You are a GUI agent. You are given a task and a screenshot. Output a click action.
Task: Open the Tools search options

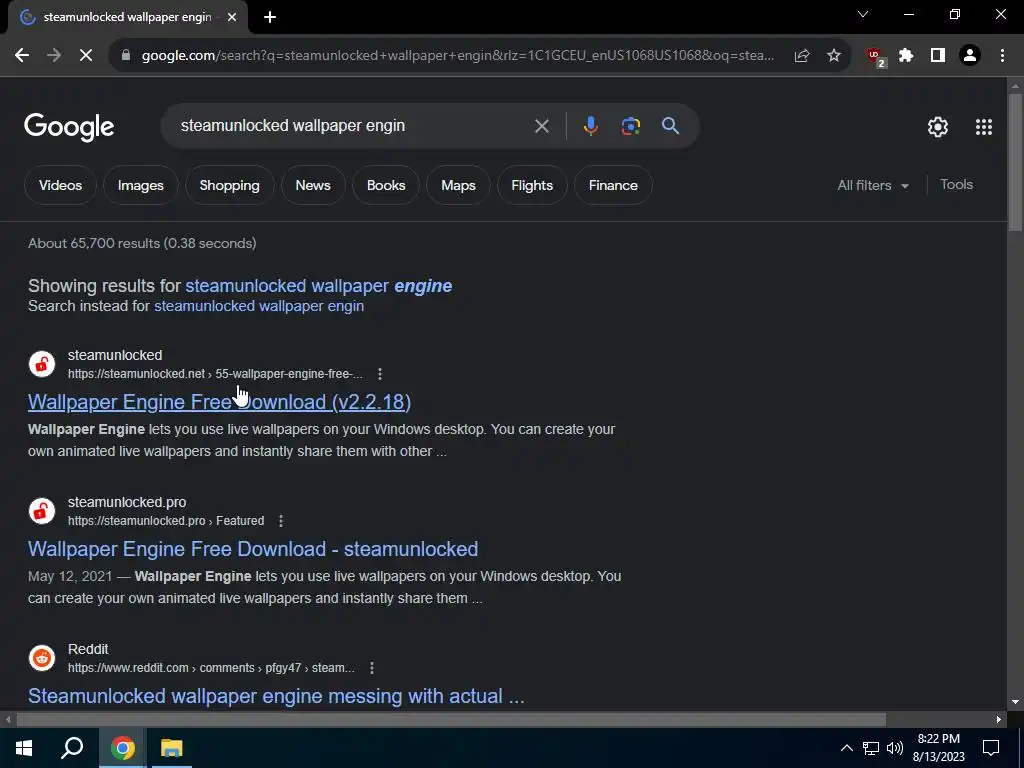coord(957,185)
